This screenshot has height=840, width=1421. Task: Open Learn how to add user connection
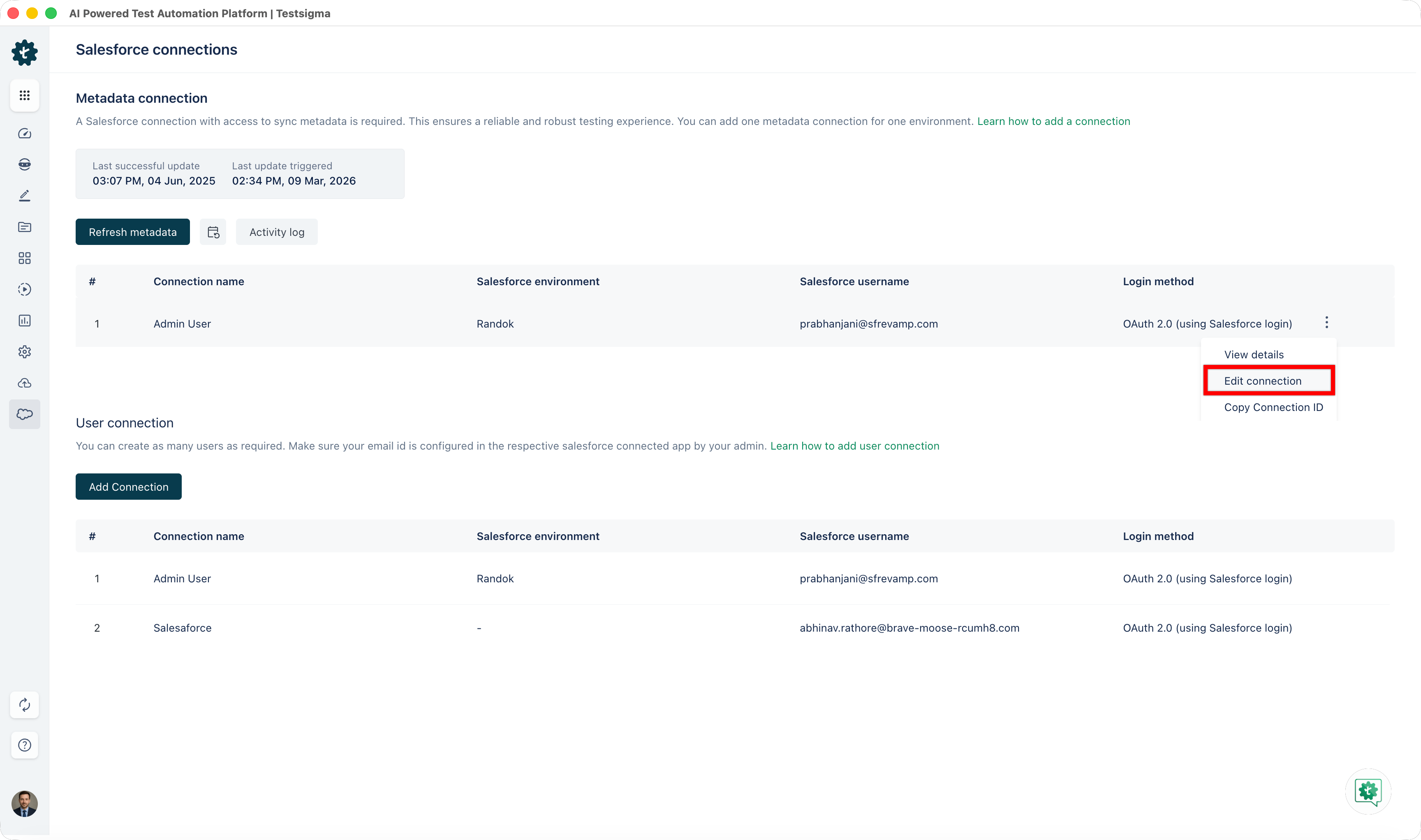[x=854, y=446]
